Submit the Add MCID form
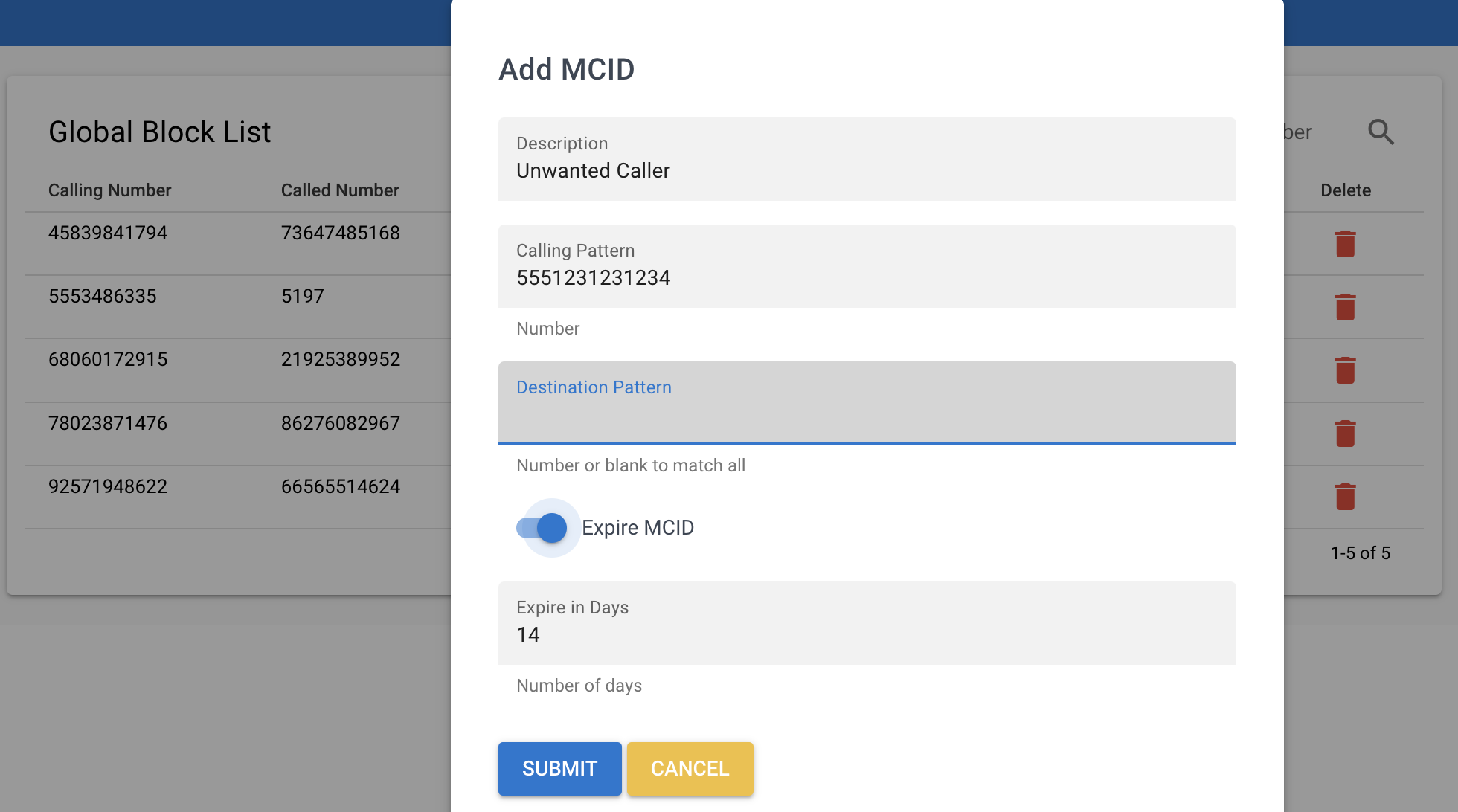1458x812 pixels. 559,769
